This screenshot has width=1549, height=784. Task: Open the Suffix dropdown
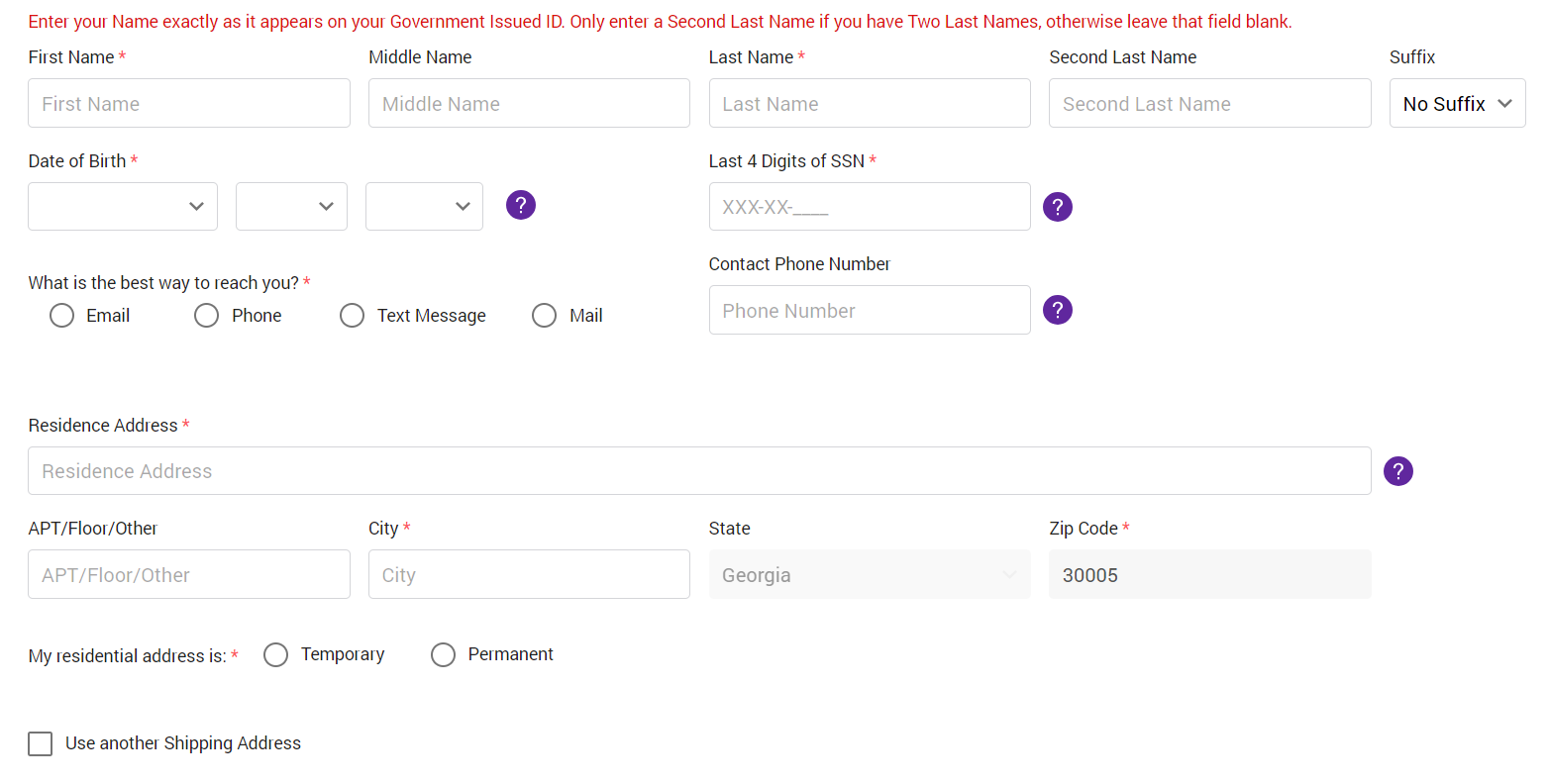point(1457,103)
